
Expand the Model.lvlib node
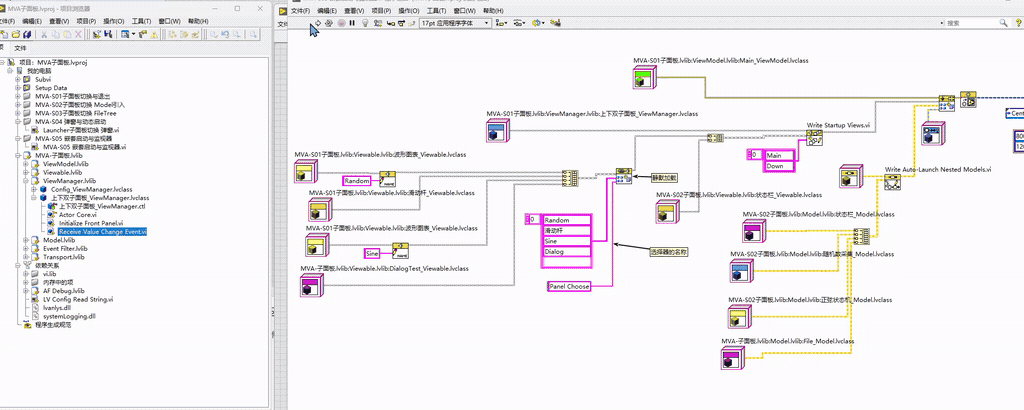(26, 240)
